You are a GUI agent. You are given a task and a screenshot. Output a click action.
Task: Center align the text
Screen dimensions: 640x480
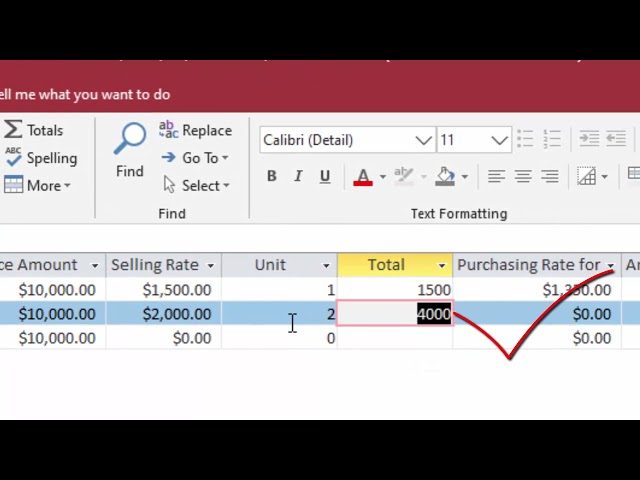523,176
